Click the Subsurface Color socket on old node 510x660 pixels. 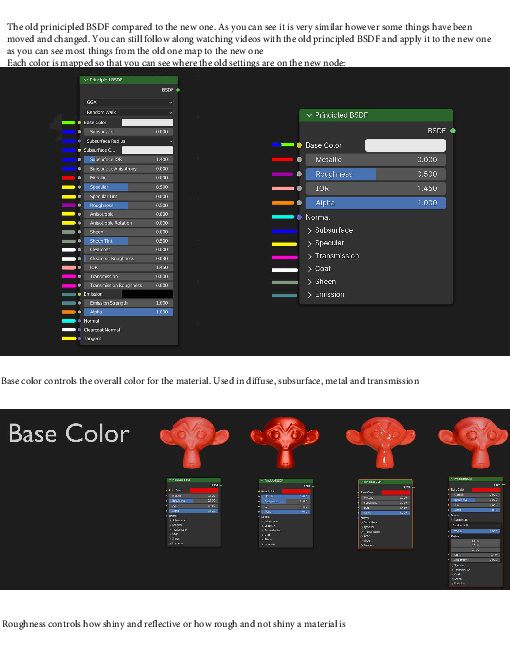(x=80, y=150)
